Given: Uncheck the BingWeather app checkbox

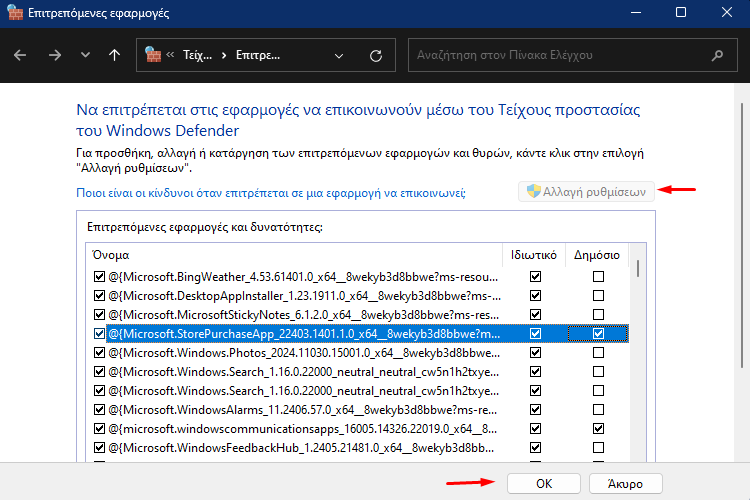Looking at the screenshot, I should [99, 277].
